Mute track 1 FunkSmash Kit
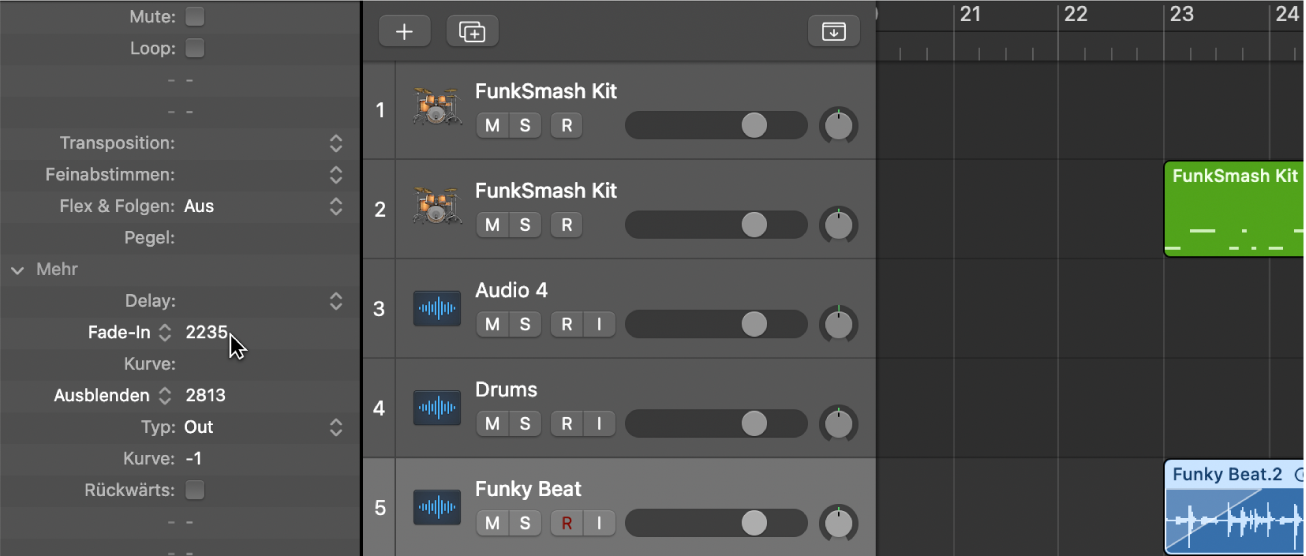The width and height of the screenshot is (1306, 556). pyautogui.click(x=492, y=125)
